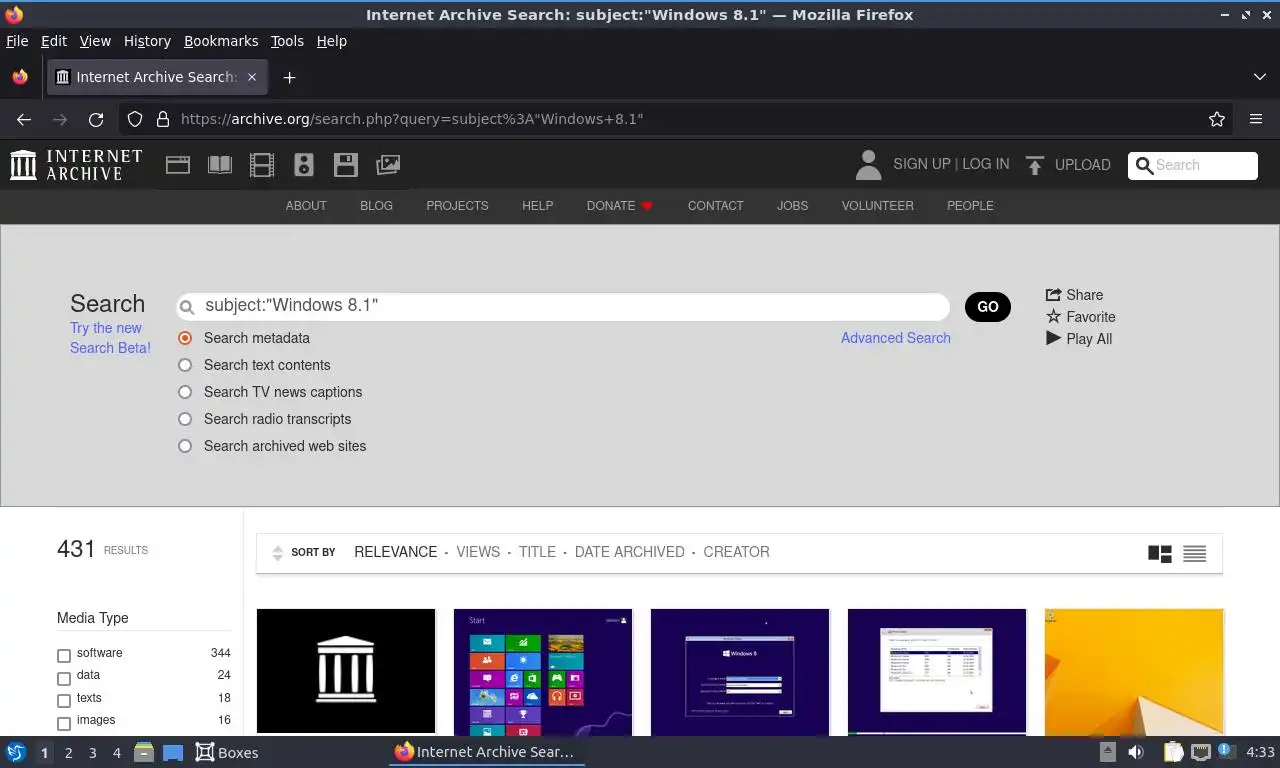Image resolution: width=1280 pixels, height=768 pixels.
Task: Open the History menu
Action: [x=147, y=41]
